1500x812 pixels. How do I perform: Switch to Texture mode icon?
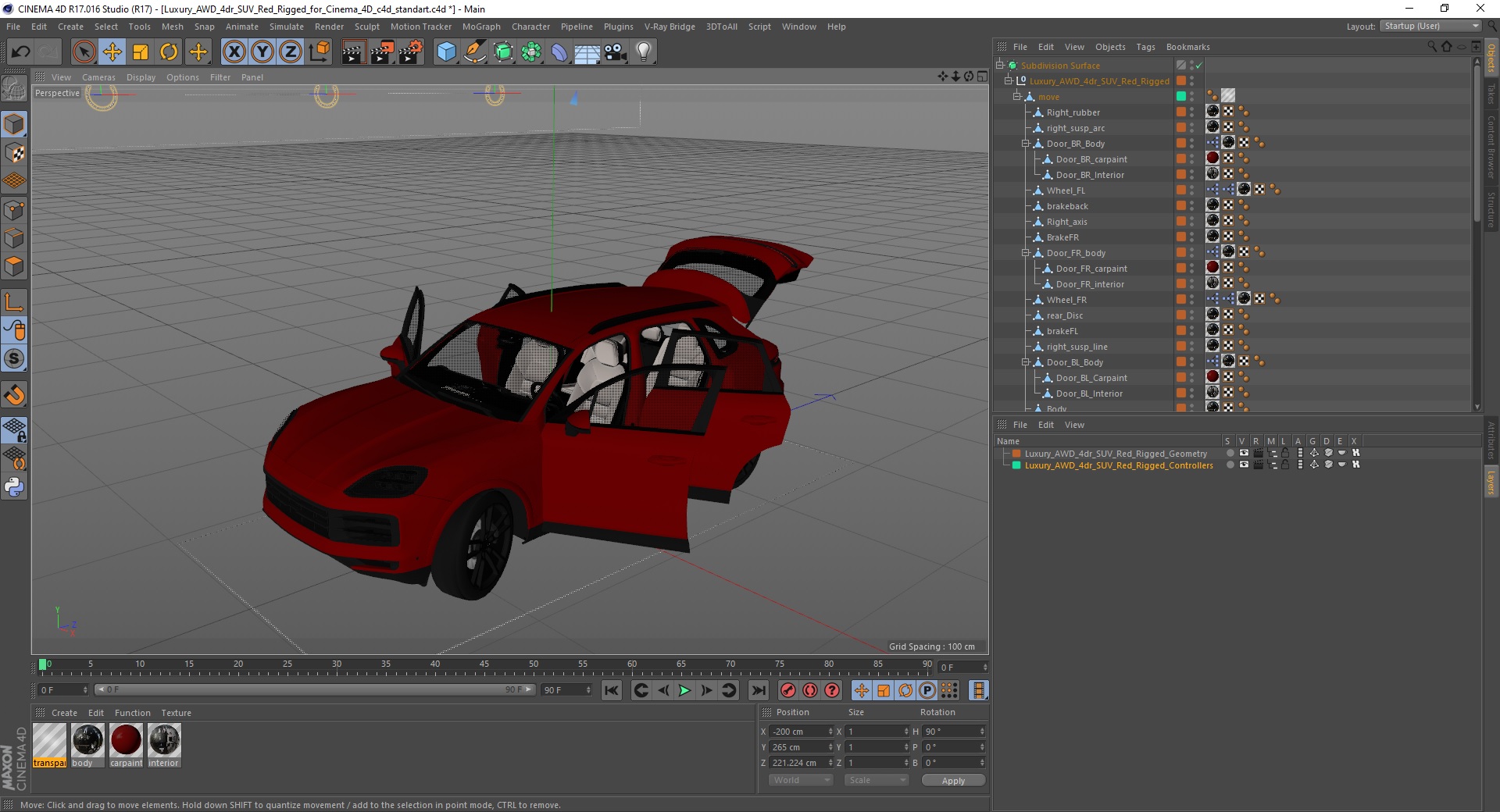click(14, 152)
